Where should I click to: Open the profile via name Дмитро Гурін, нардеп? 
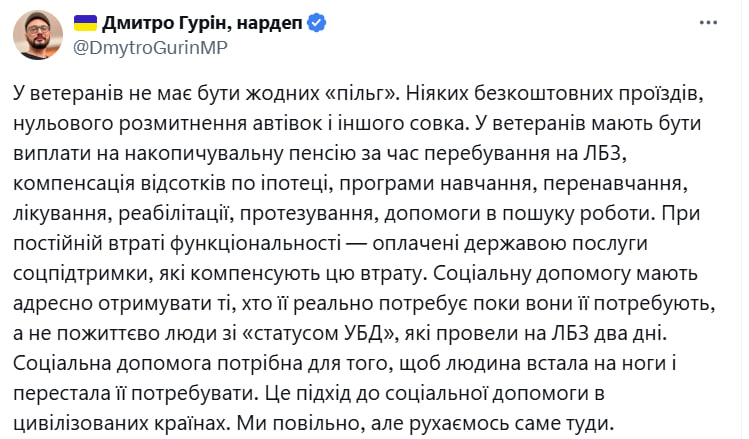(x=203, y=23)
